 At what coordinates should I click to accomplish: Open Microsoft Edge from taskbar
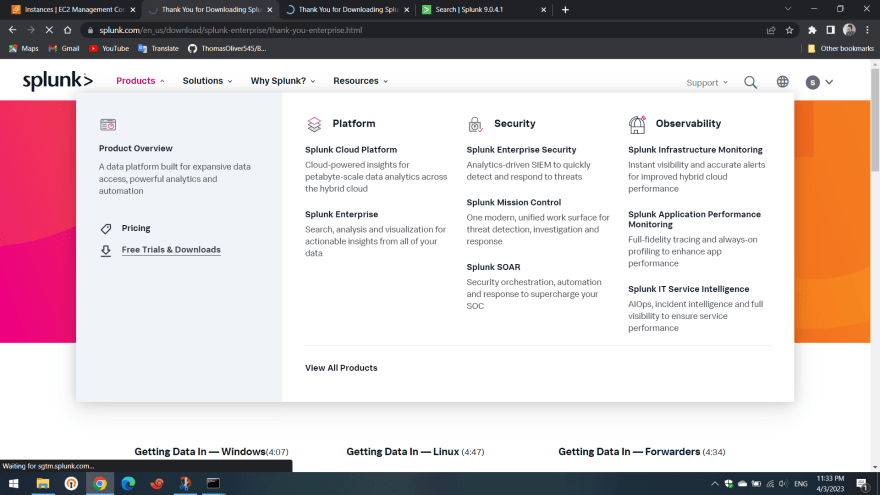[128, 483]
